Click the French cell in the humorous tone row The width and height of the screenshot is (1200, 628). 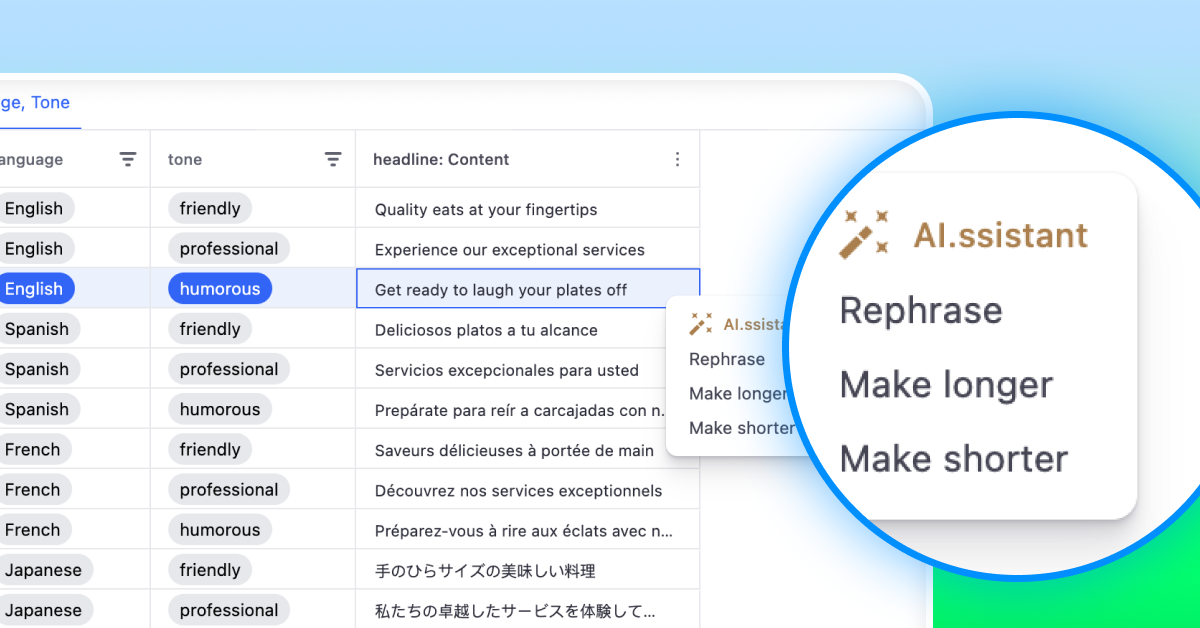tap(35, 529)
